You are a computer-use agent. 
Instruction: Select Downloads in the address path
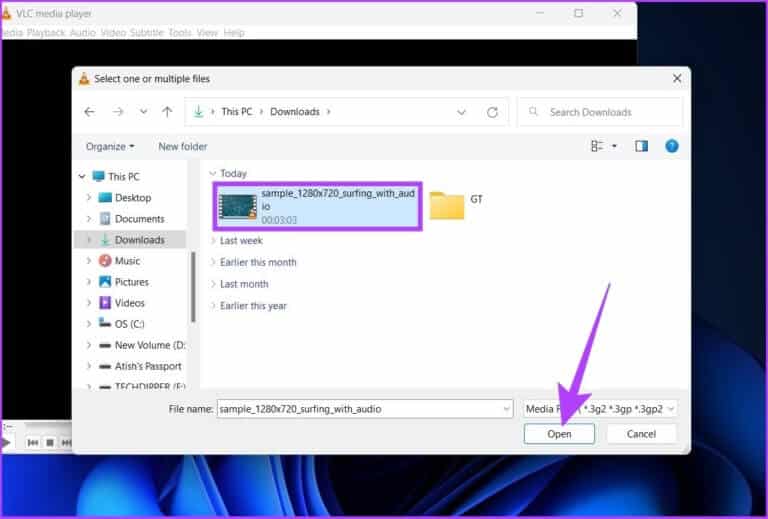point(295,112)
